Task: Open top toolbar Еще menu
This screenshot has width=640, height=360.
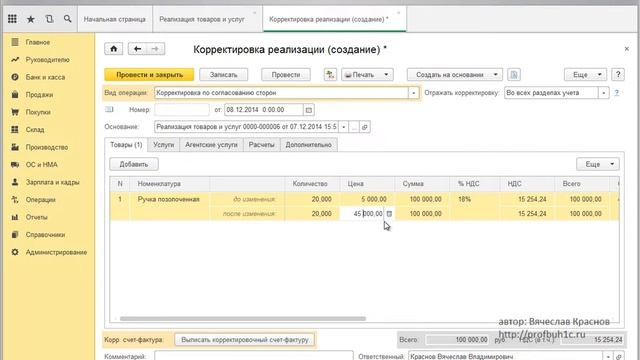Action: (585, 75)
